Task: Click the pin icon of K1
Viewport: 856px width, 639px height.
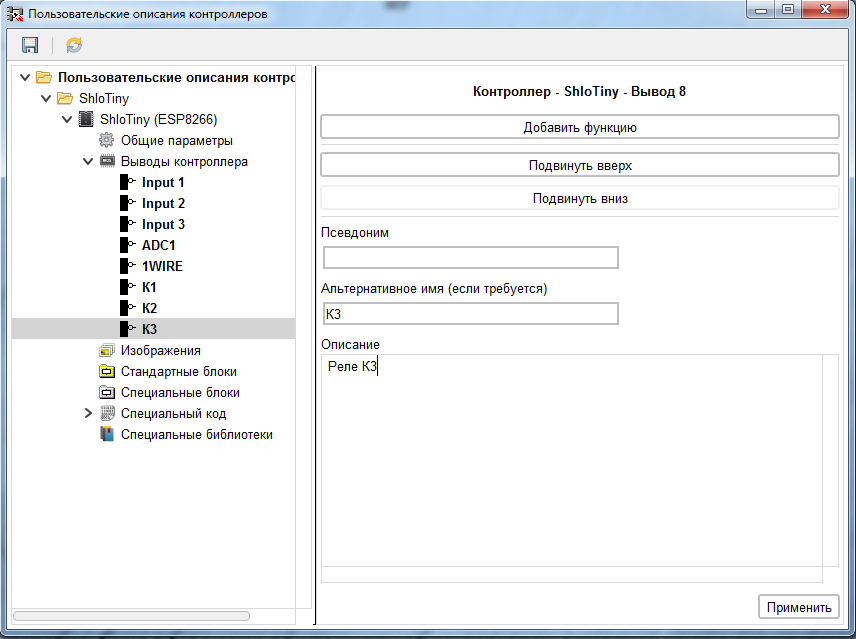Action: tap(128, 287)
